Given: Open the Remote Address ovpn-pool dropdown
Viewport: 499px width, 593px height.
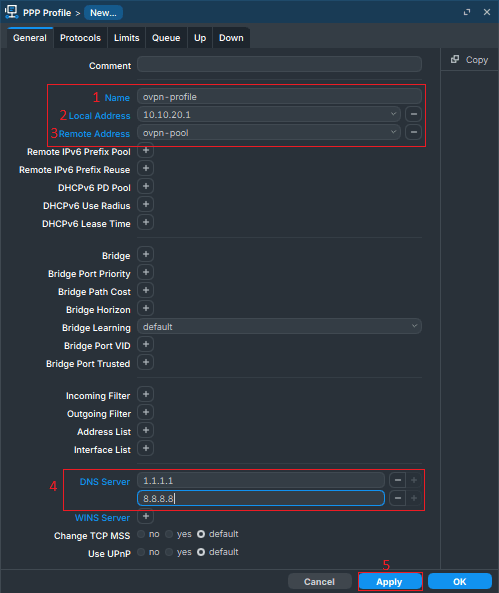Looking at the screenshot, I should pyautogui.click(x=393, y=132).
